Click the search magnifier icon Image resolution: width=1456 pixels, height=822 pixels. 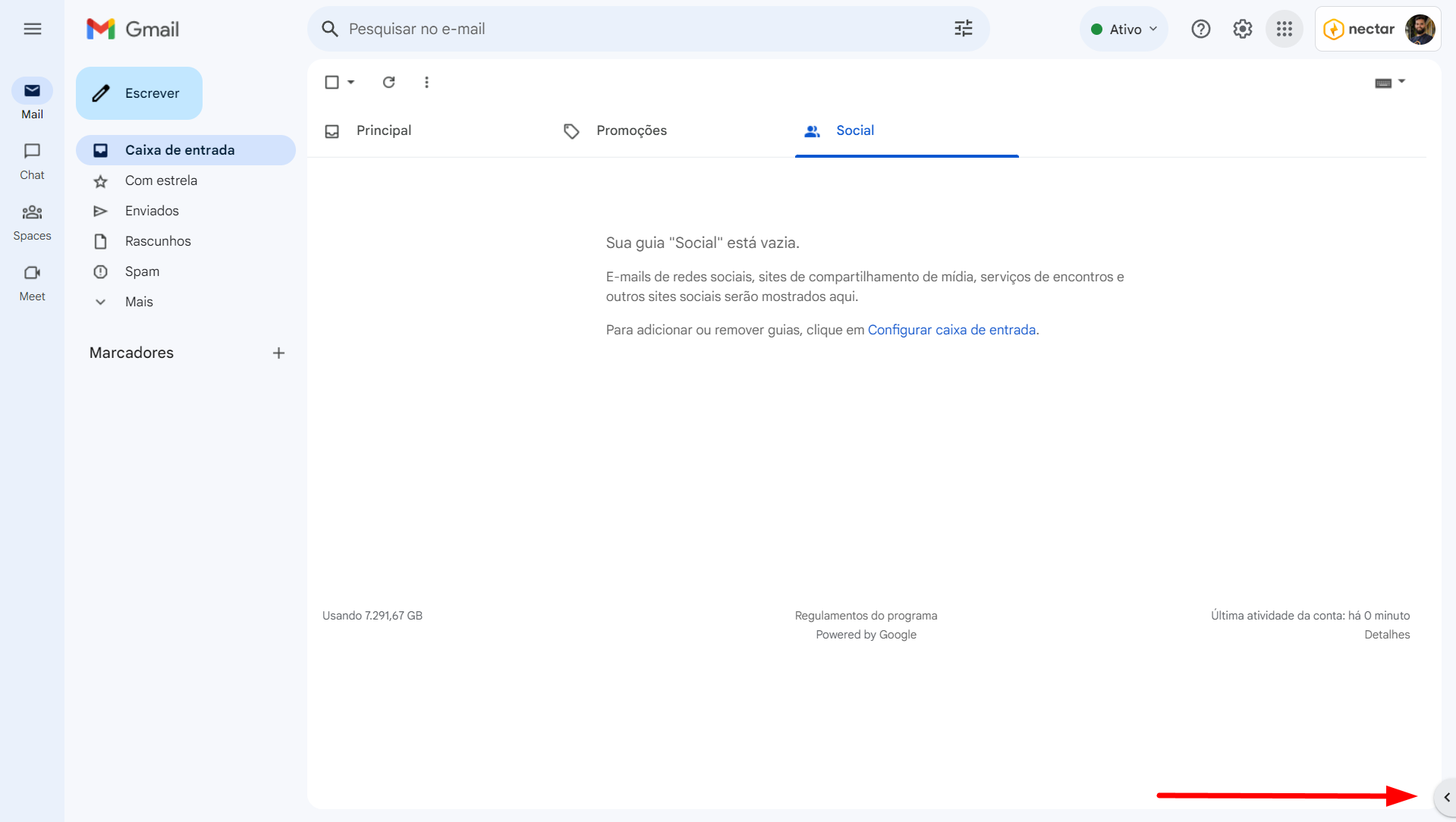click(329, 29)
